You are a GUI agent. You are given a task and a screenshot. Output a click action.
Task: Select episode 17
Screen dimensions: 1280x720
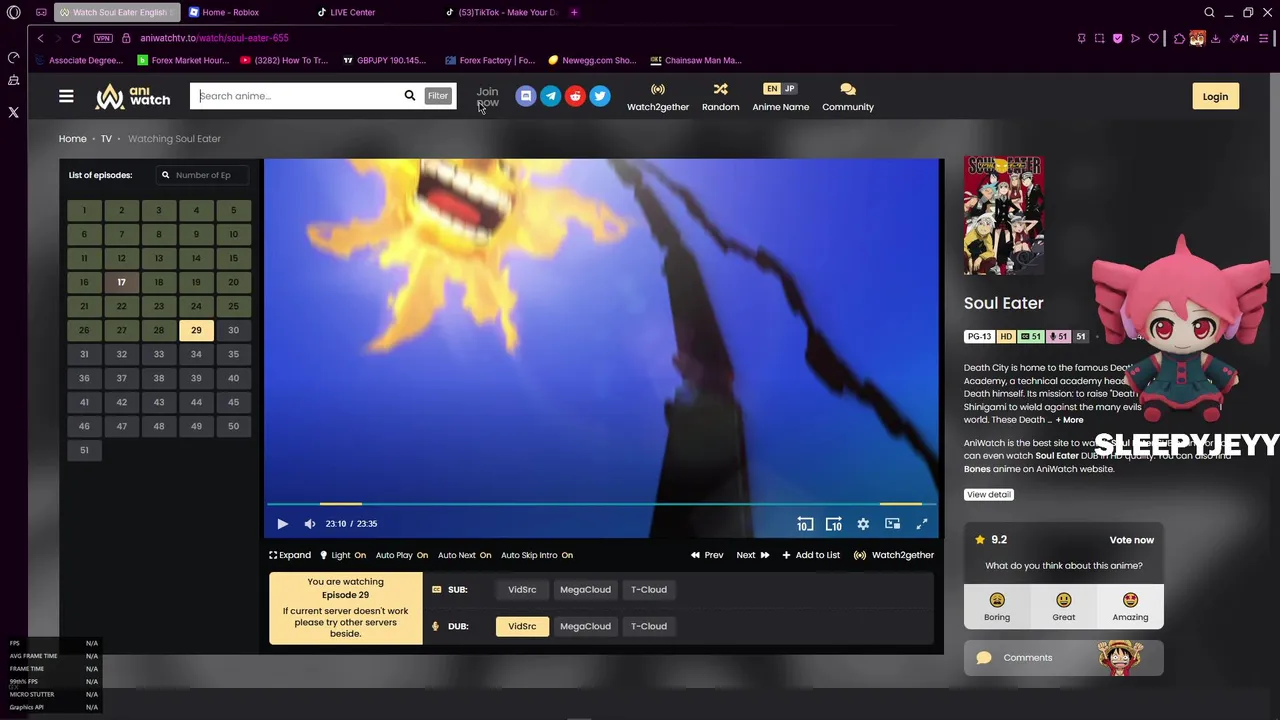click(121, 282)
